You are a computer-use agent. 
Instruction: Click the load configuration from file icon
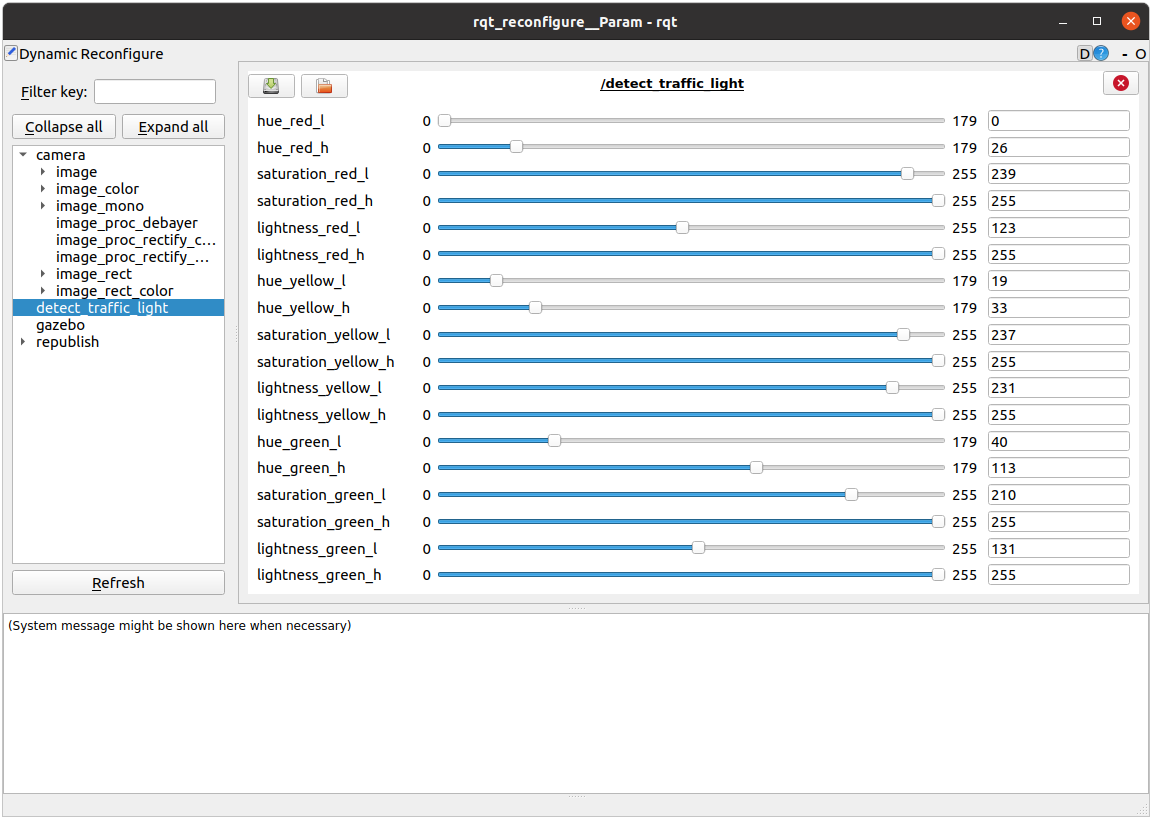(x=324, y=86)
